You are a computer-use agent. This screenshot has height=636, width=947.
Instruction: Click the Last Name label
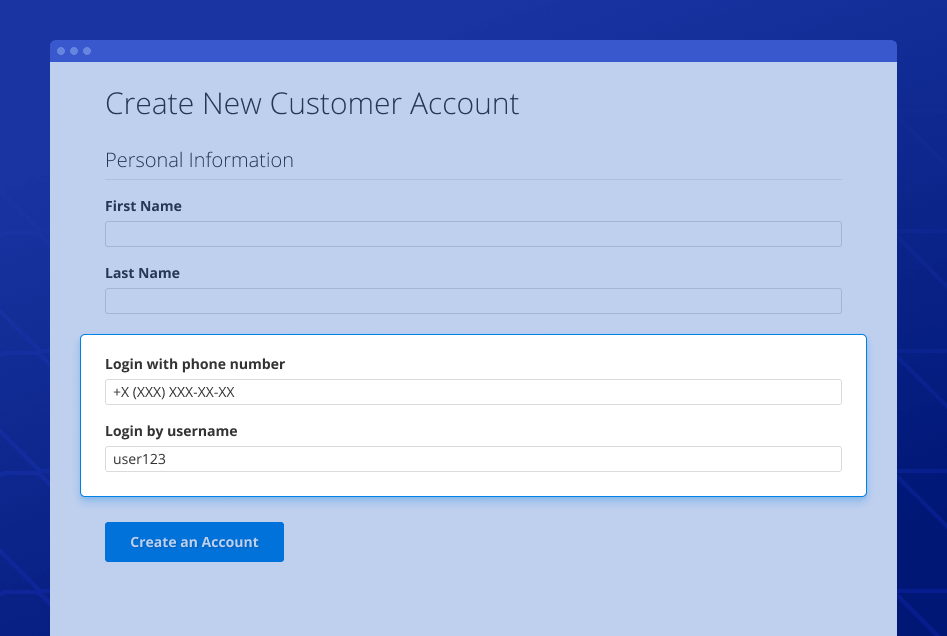(x=142, y=273)
